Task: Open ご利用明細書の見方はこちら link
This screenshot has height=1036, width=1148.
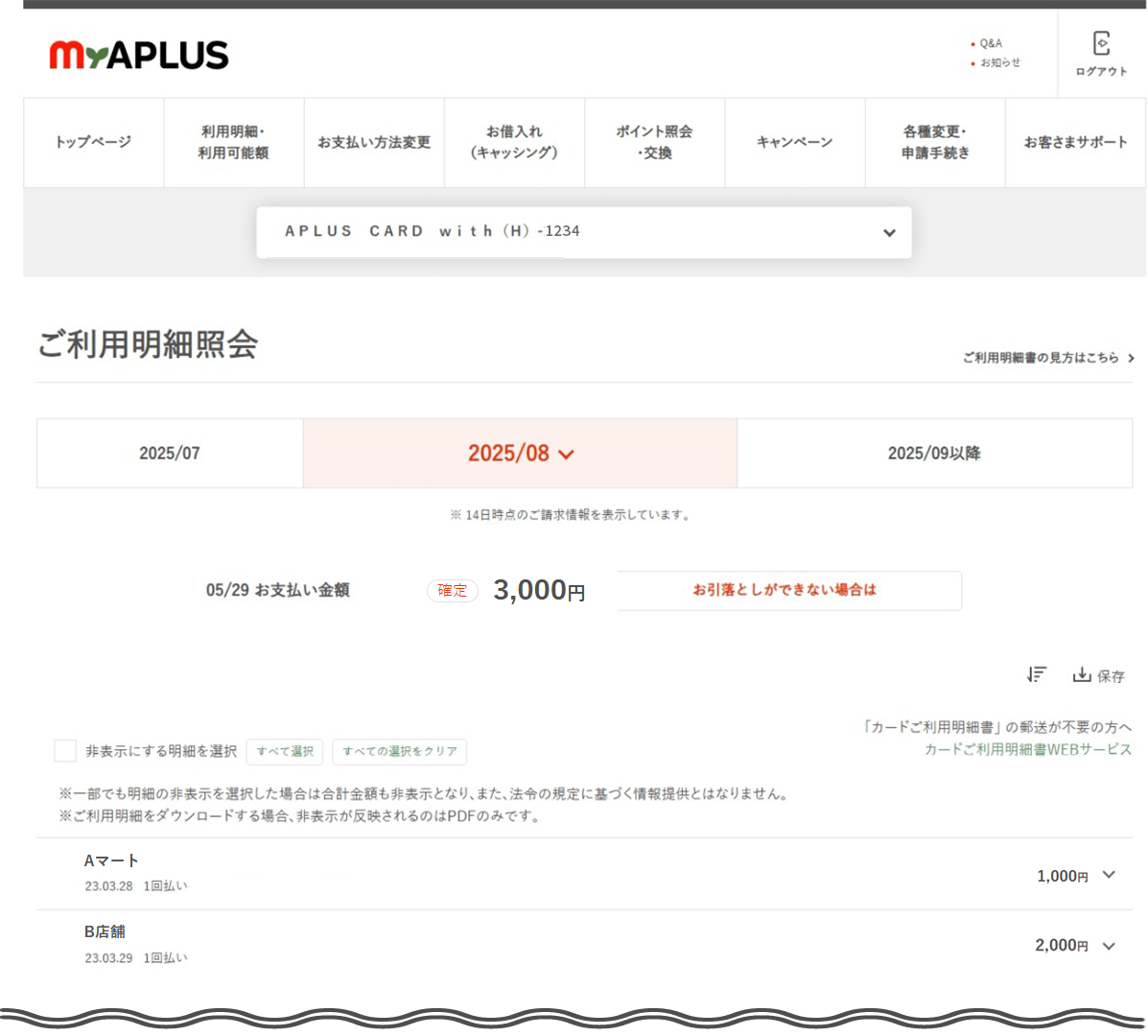Action: click(x=1047, y=358)
